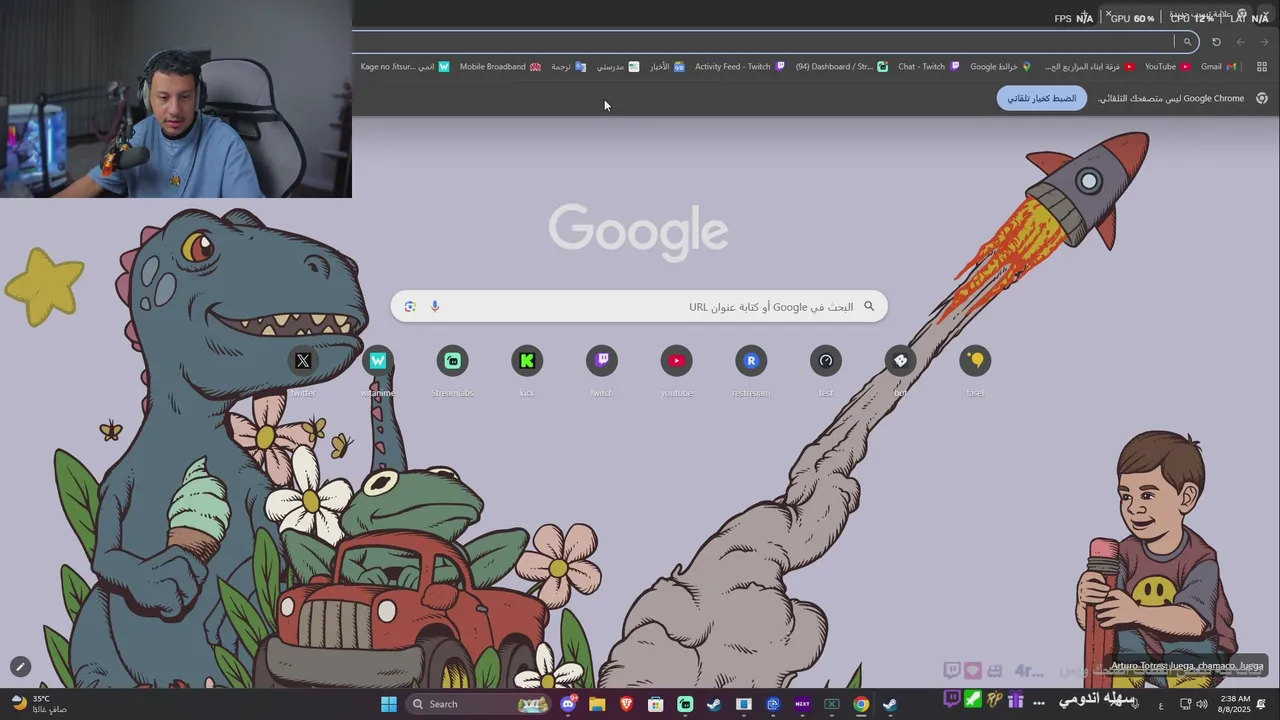Open the Gmail bookmark
The image size is (1280, 720).
[x=1218, y=67]
